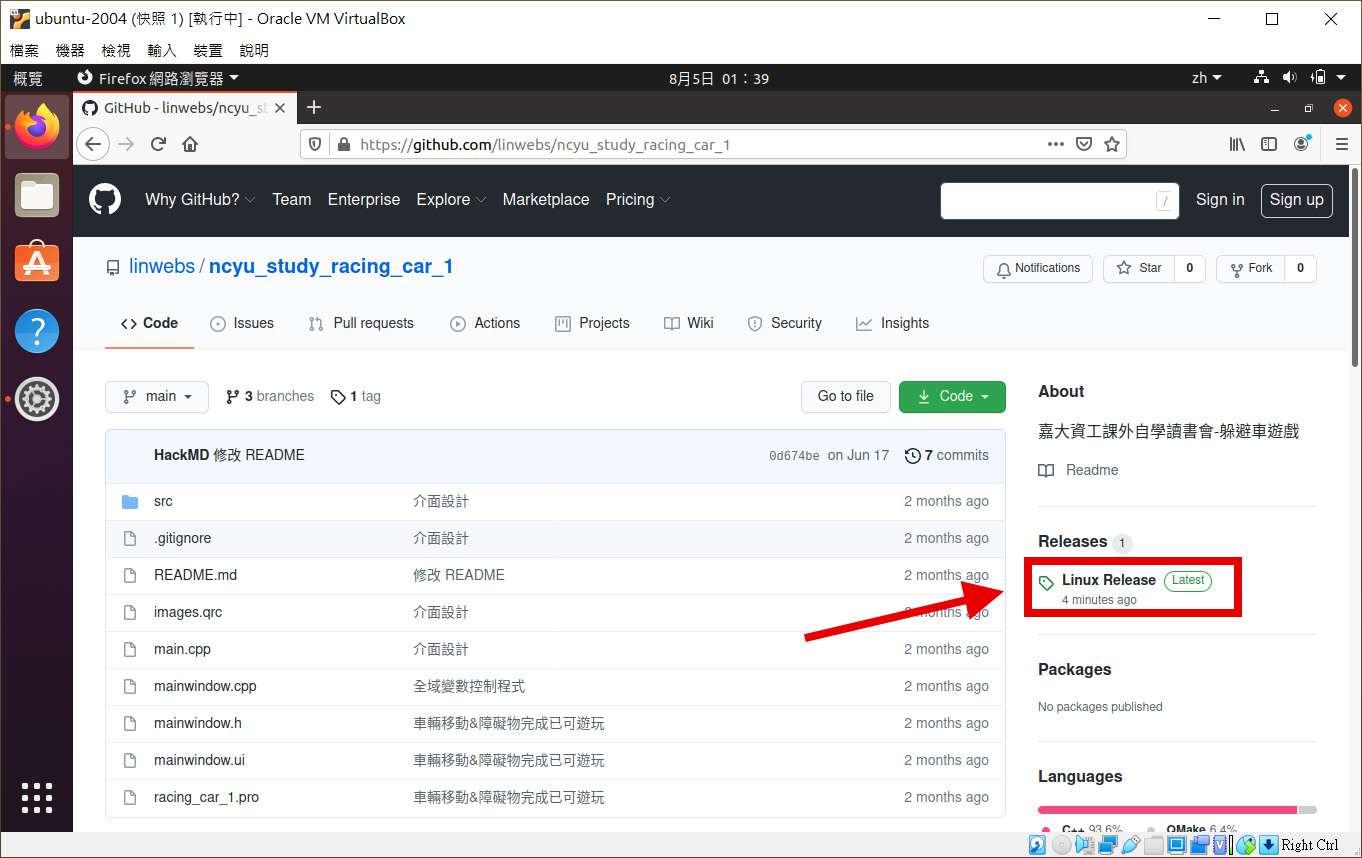Screen dimensions: 1362x858
Task: Expand the Why GitHub? menu
Action: [200, 200]
